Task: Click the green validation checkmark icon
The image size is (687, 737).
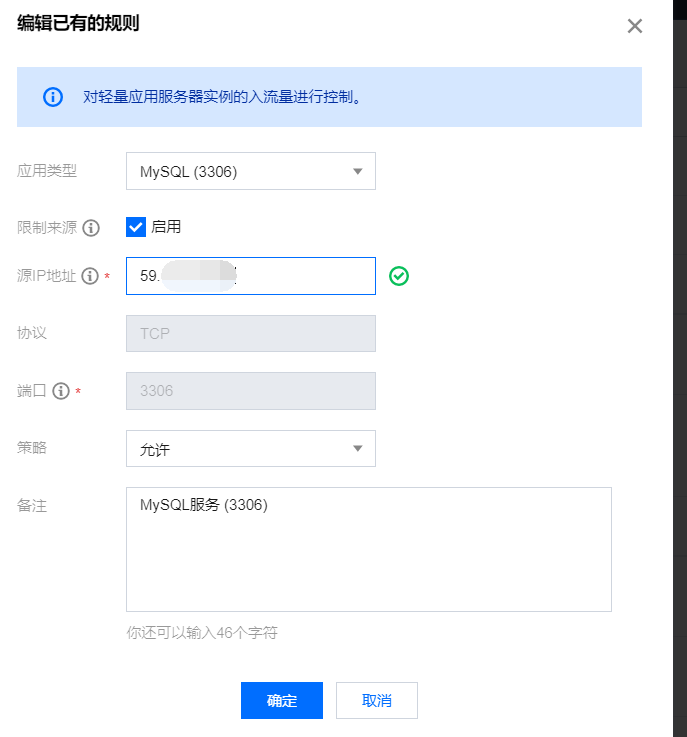Action: [x=400, y=276]
